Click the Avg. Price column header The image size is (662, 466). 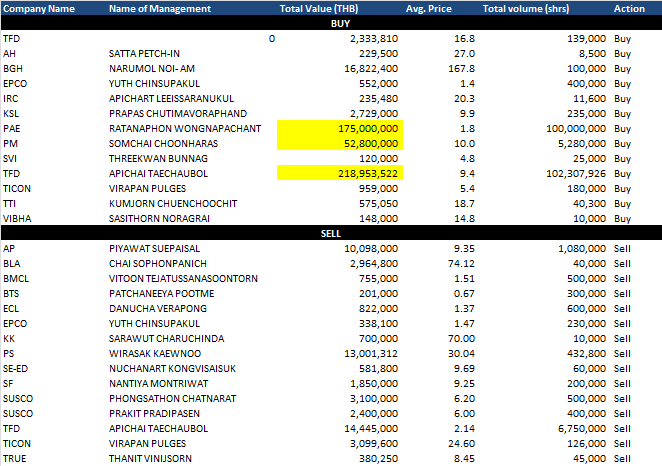pyautogui.click(x=429, y=9)
